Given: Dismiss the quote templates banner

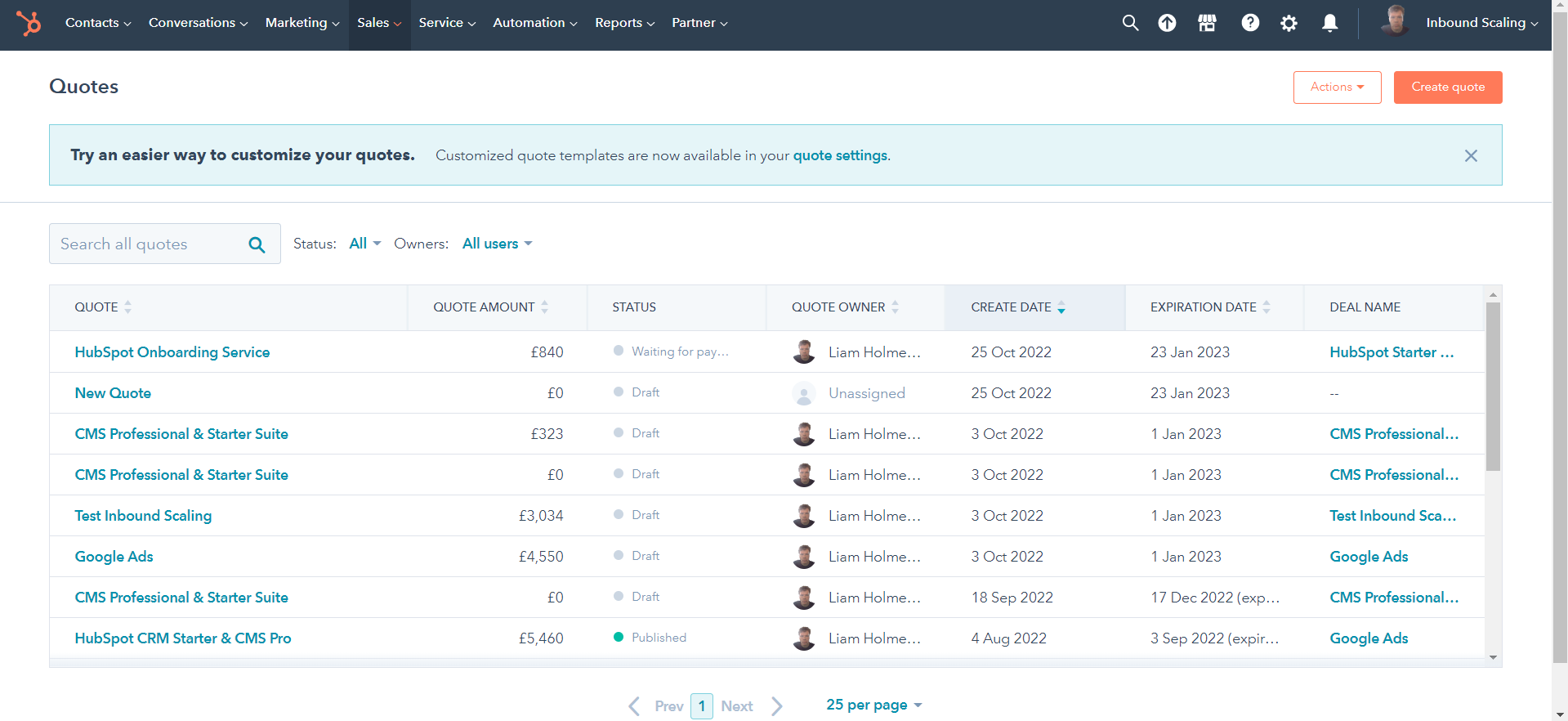Looking at the screenshot, I should [1471, 155].
